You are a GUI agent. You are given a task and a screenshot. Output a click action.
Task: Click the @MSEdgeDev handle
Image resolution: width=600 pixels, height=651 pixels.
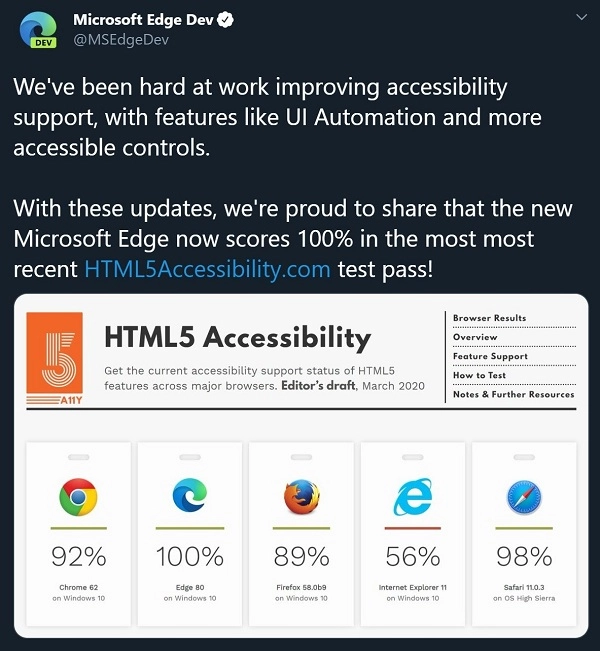(121, 40)
